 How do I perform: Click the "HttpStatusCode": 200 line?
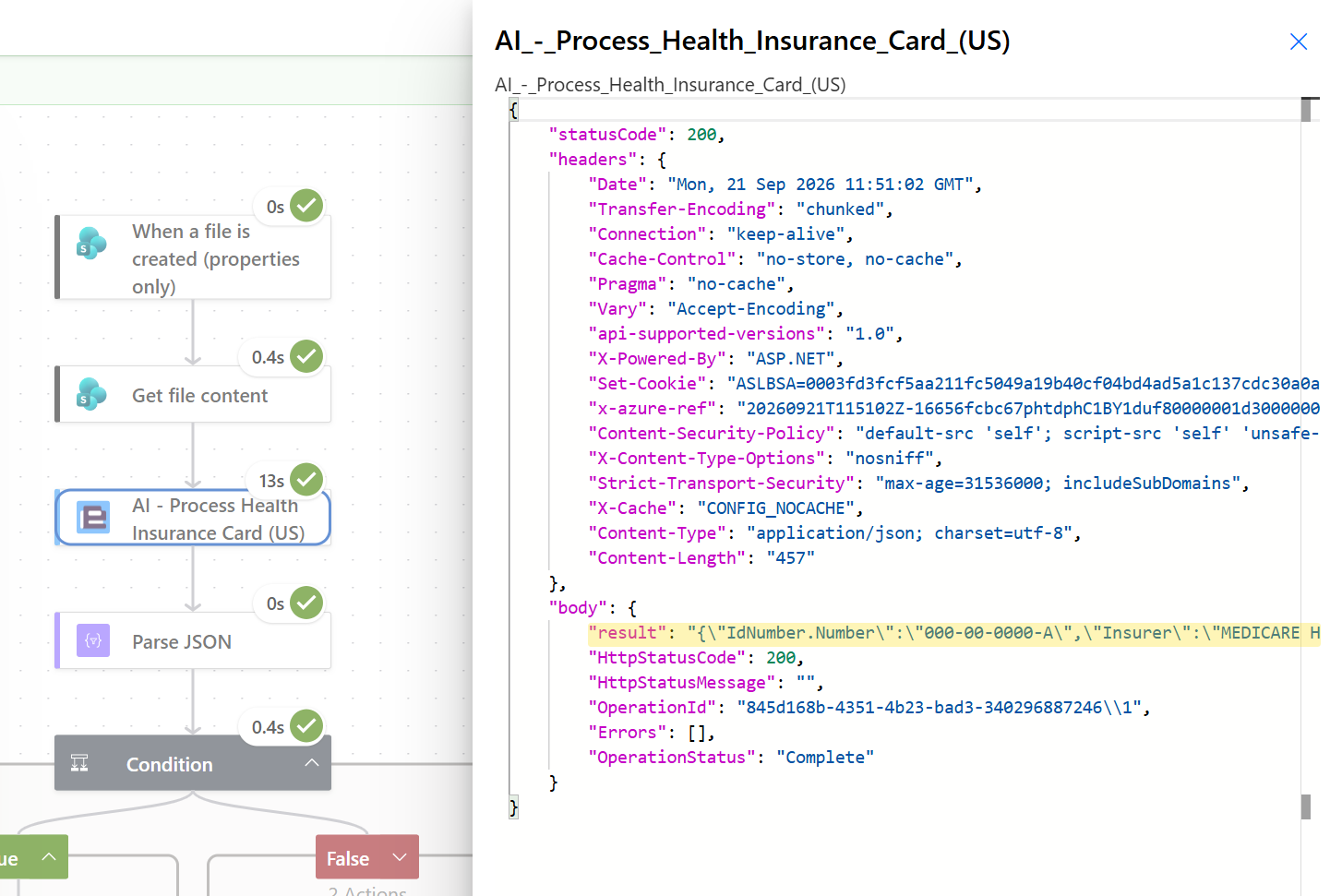(696, 658)
